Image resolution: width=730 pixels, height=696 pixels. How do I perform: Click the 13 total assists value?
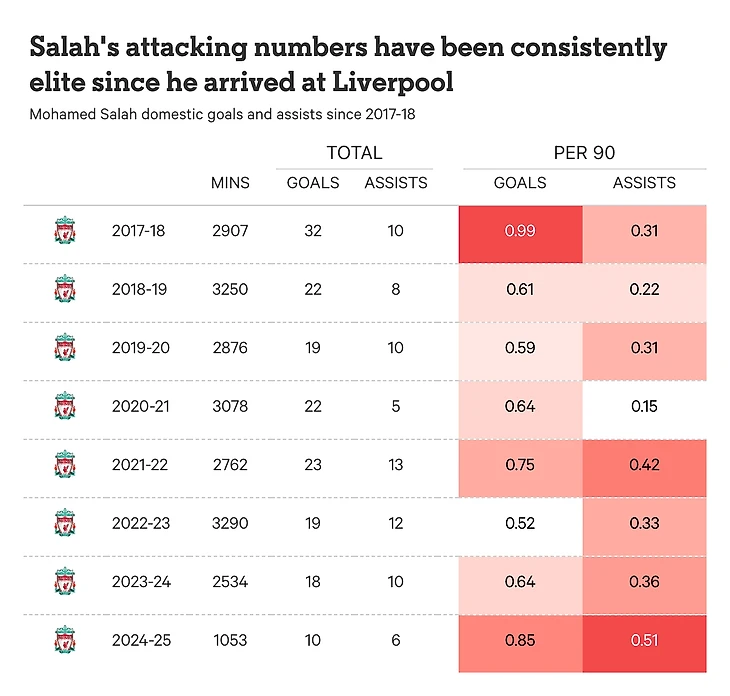point(395,465)
